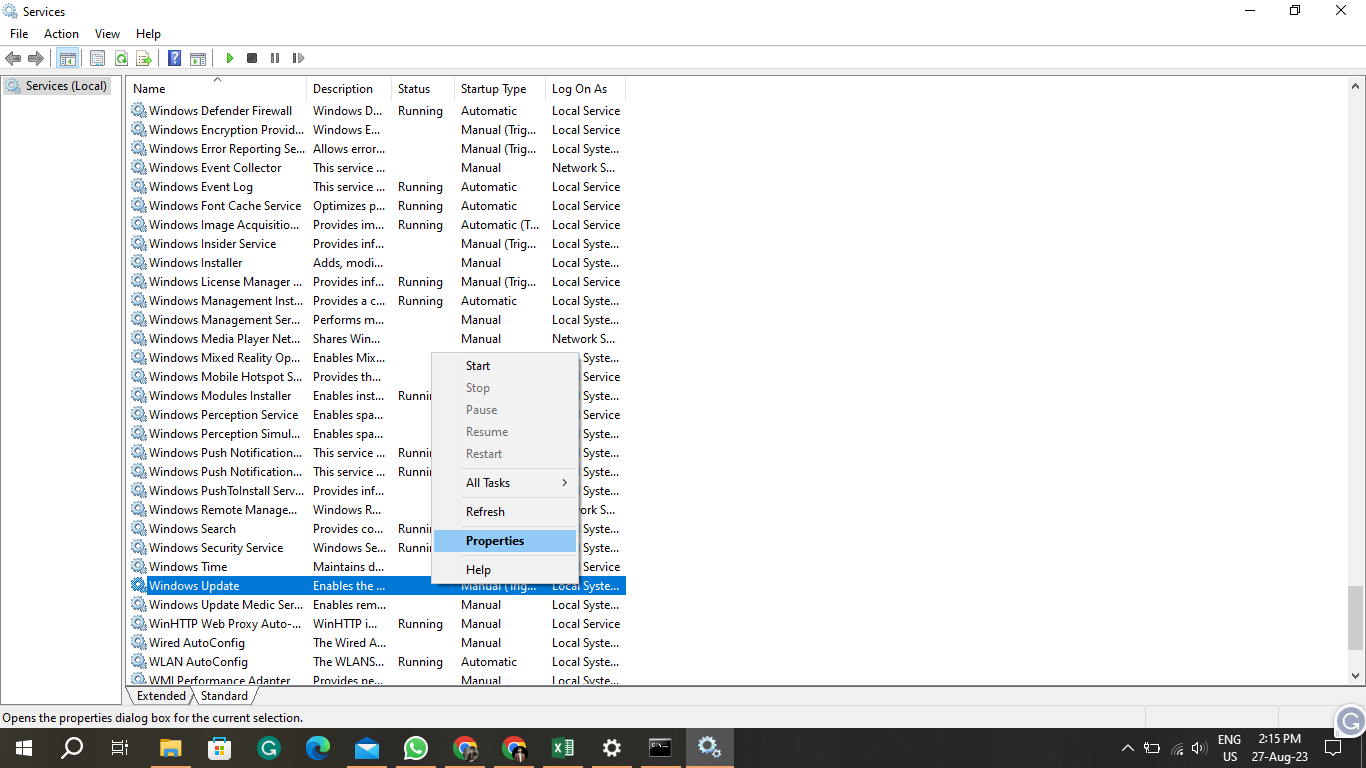Image resolution: width=1366 pixels, height=768 pixels.
Task: Switch to the Extended tab
Action: click(x=161, y=696)
